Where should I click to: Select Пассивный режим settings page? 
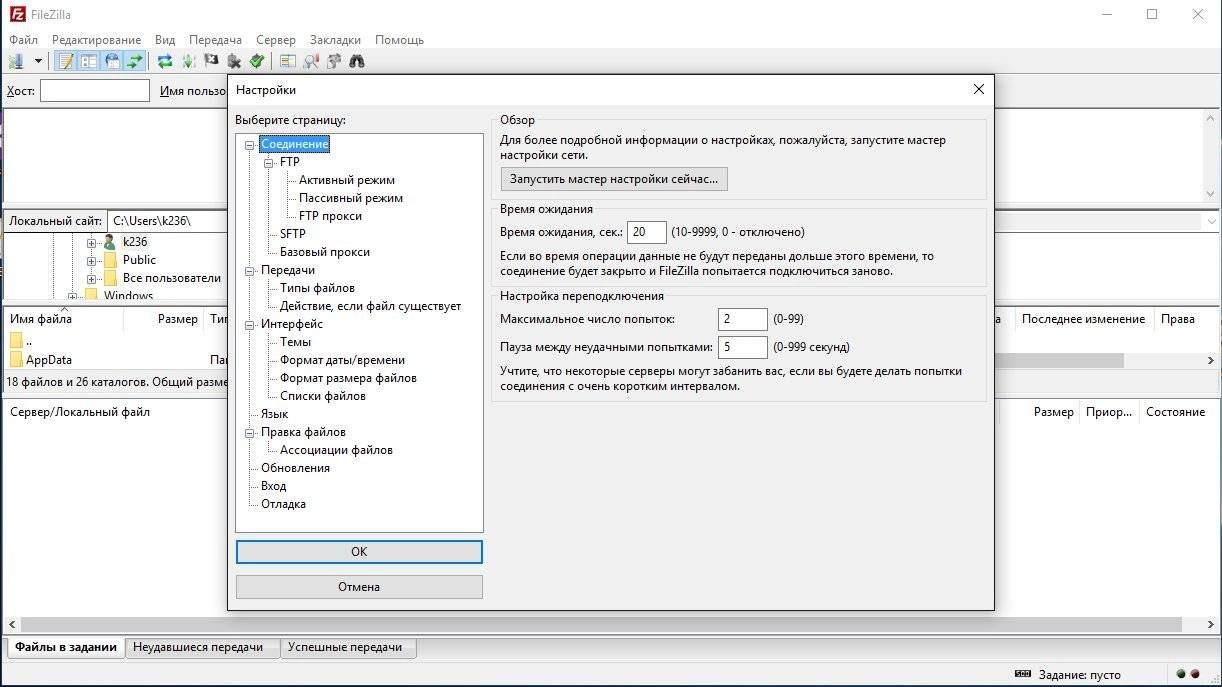click(351, 199)
